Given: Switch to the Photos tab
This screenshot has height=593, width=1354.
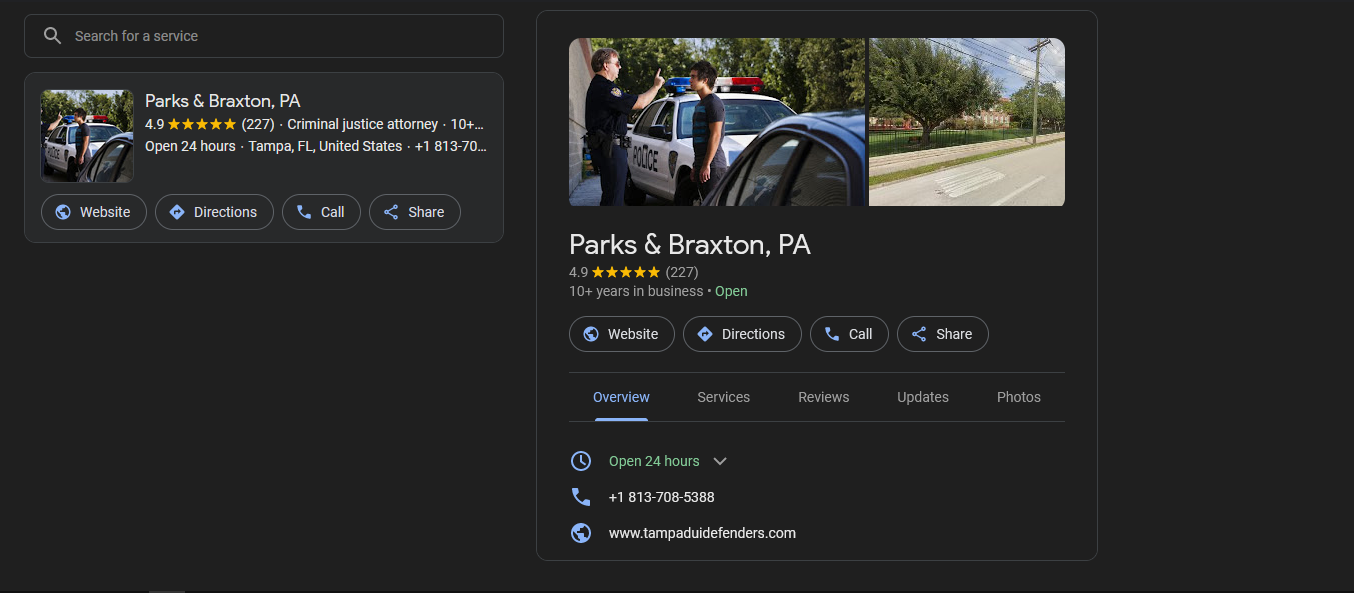Looking at the screenshot, I should pyautogui.click(x=1018, y=397).
